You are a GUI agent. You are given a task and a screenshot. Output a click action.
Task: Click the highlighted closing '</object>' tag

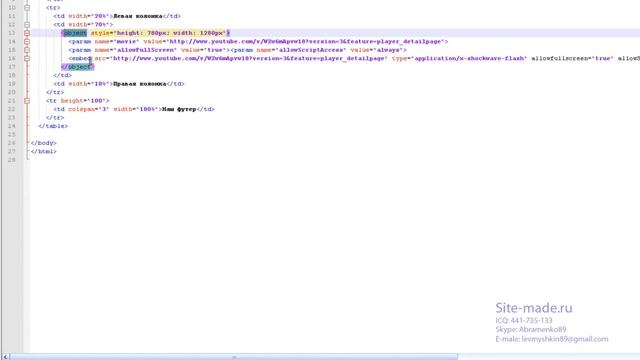click(x=78, y=67)
